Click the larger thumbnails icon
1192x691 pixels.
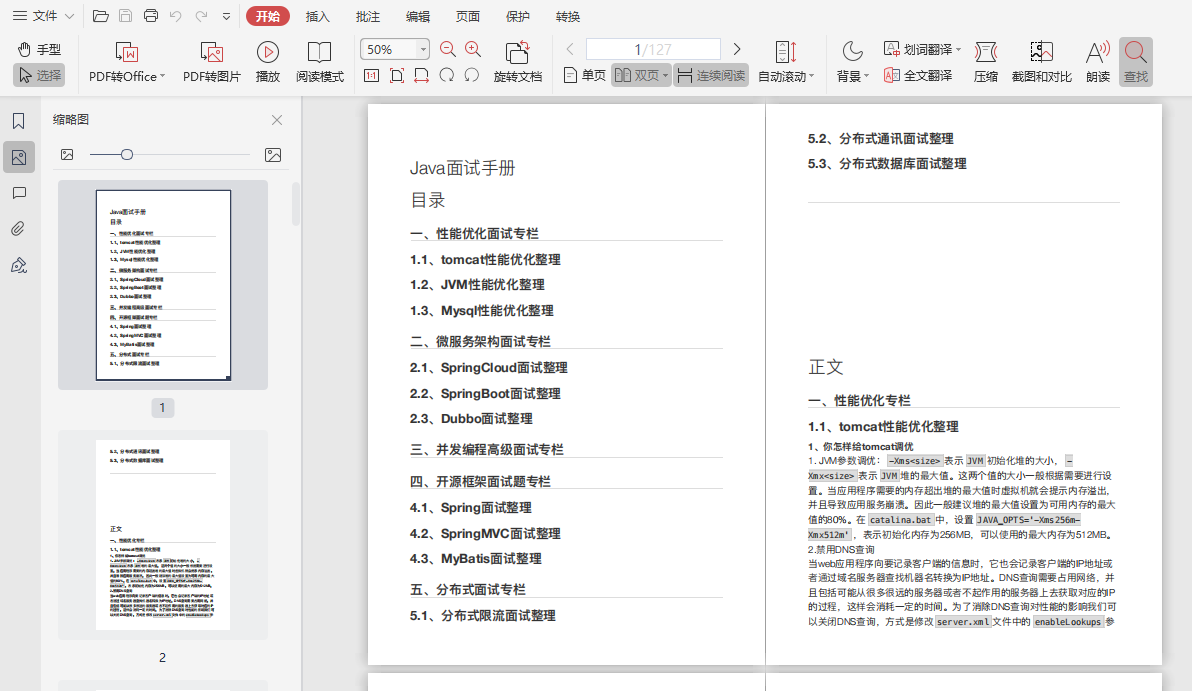pyautogui.click(x=273, y=155)
